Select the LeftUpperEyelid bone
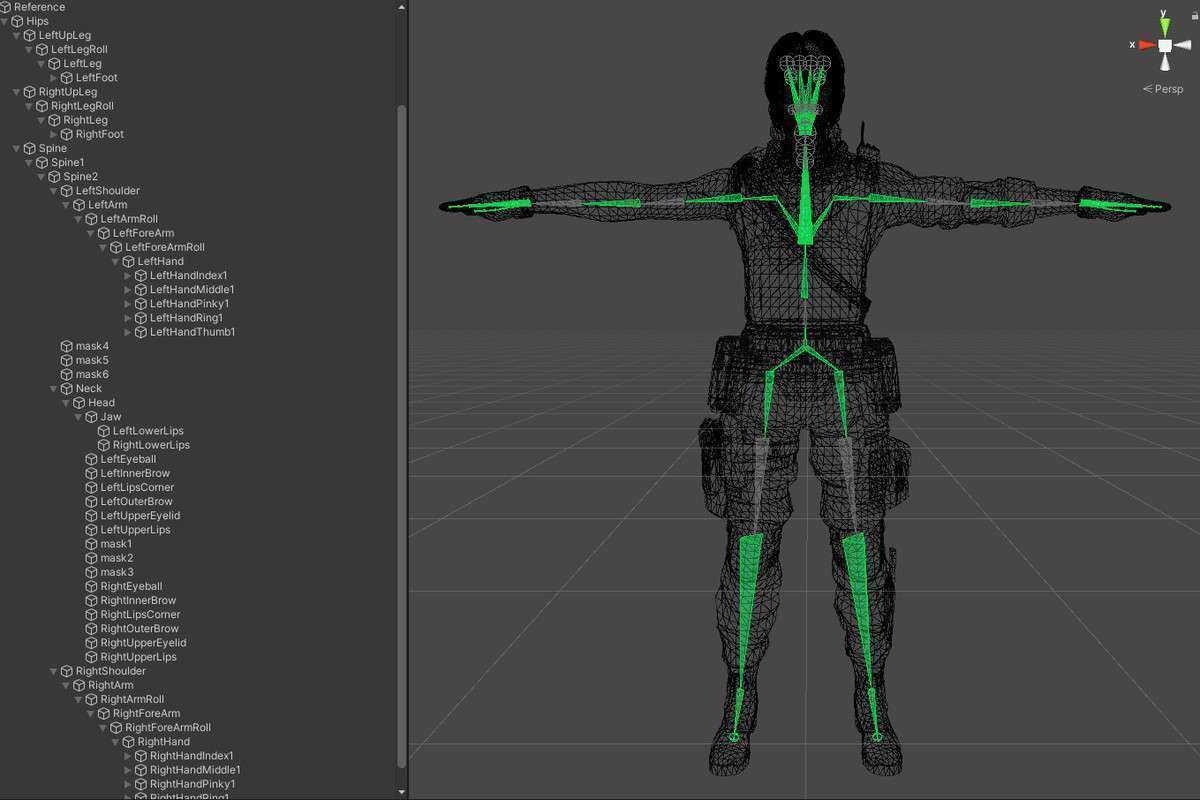The height and width of the screenshot is (800, 1200). [140, 516]
